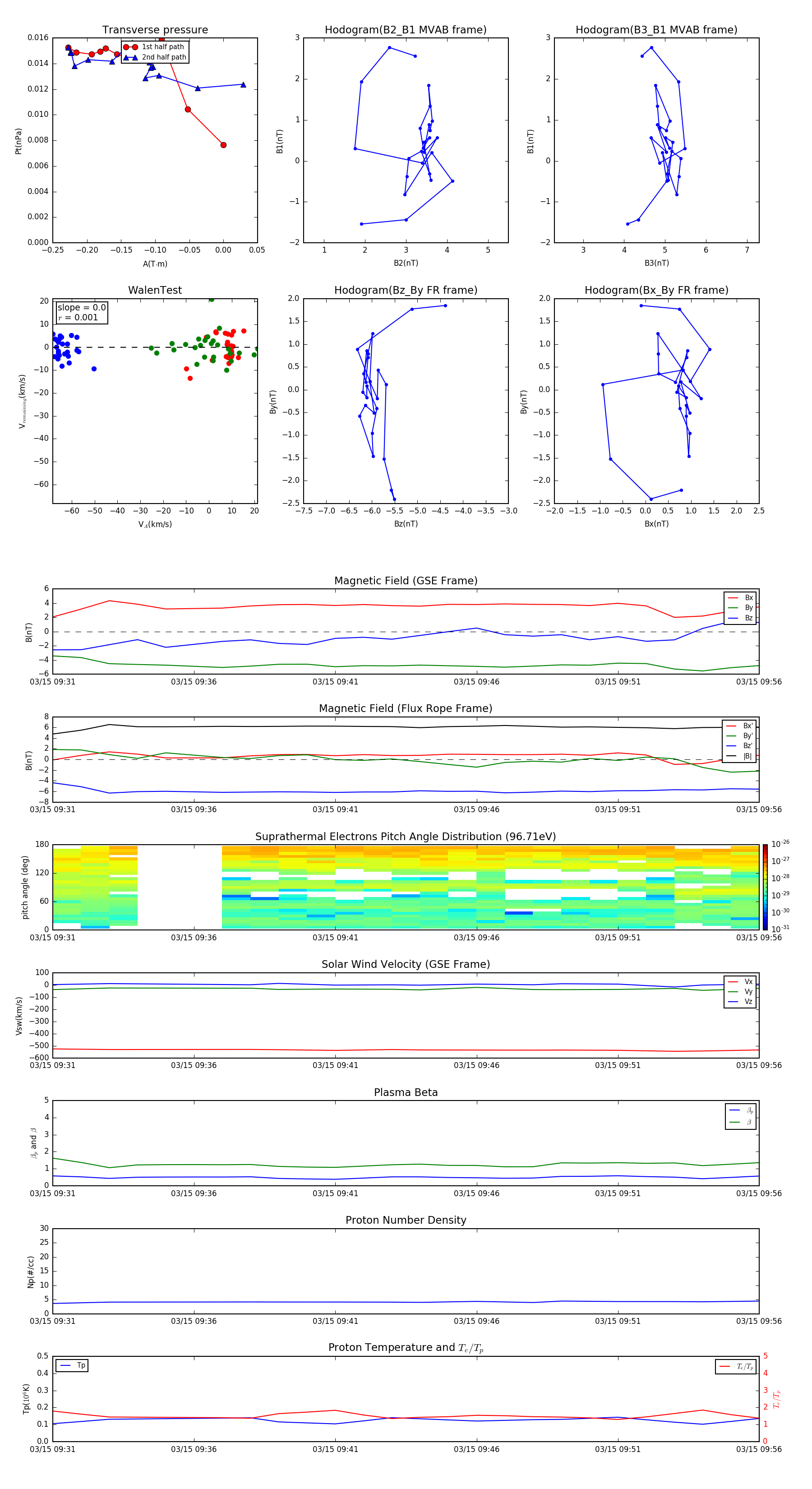Click the "1st half path" legend entry
Screen dimensions: 812x1489
[x=154, y=47]
